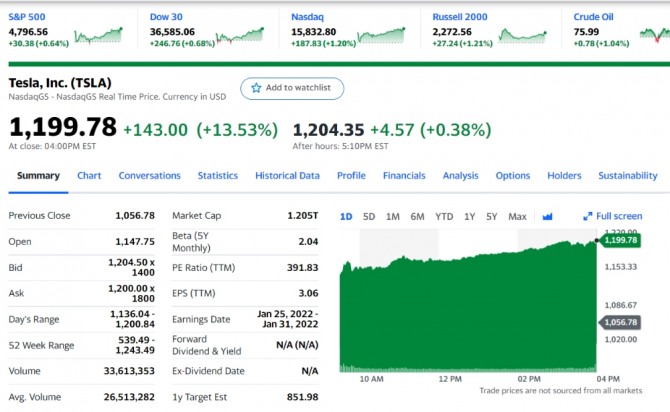Select the 1D chart range
The image size is (670, 412).
pos(346,216)
